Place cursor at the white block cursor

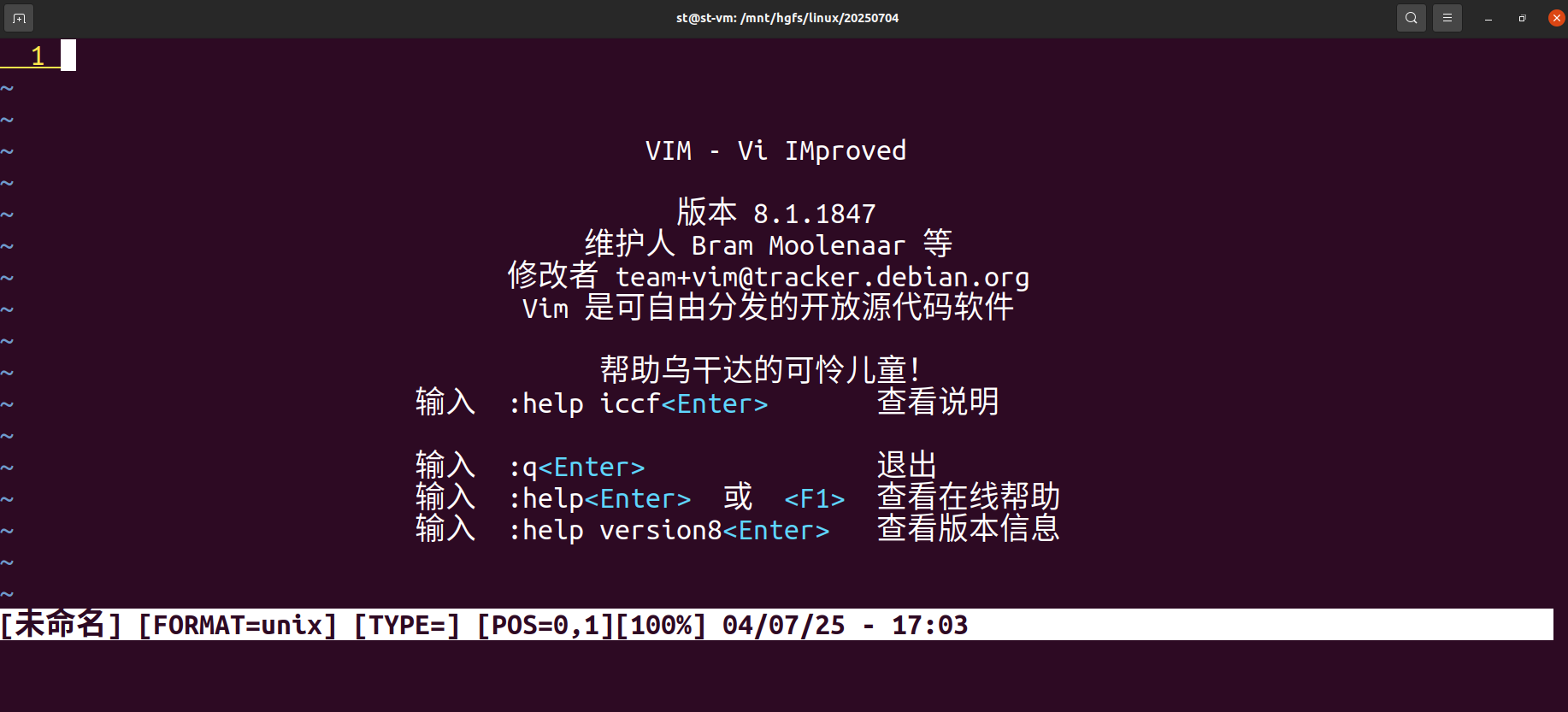tap(68, 56)
